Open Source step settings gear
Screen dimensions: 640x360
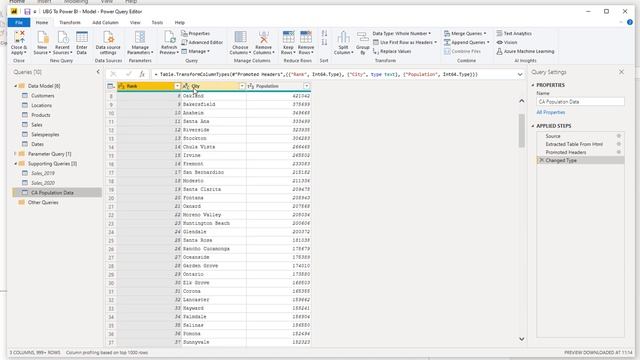click(619, 136)
